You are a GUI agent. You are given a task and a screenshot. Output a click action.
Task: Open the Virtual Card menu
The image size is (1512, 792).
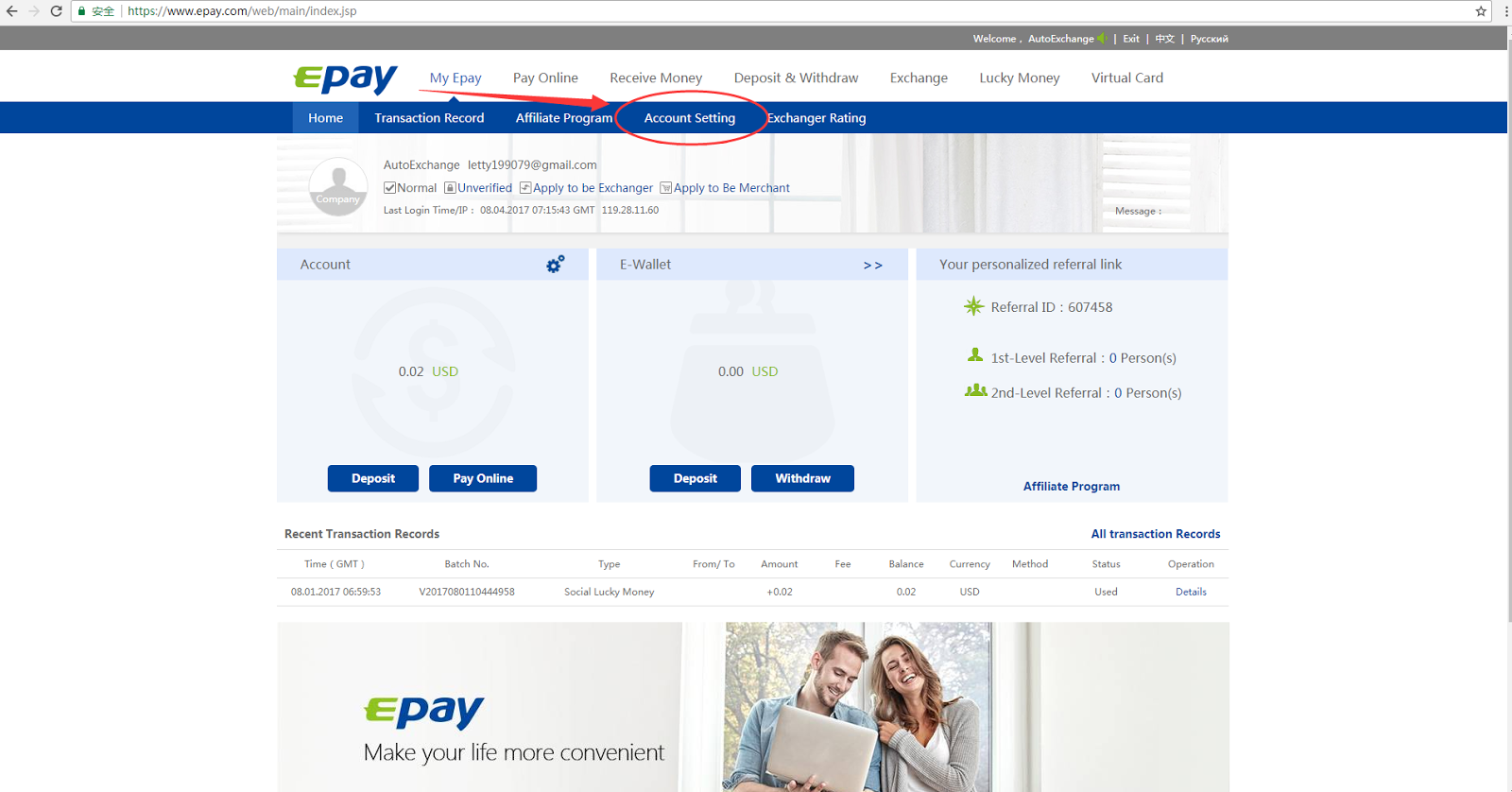point(1127,77)
